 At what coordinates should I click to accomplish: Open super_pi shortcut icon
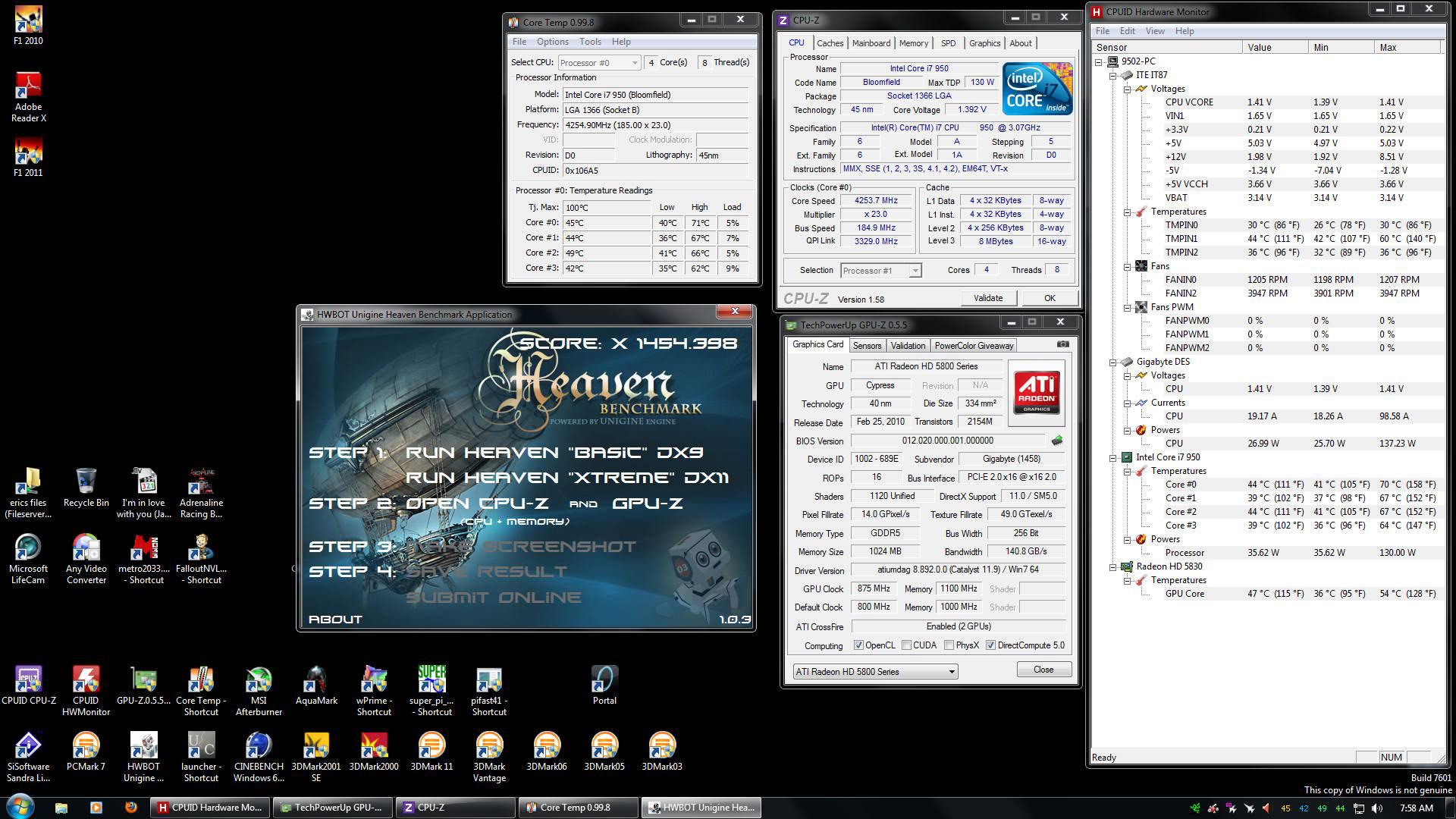pyautogui.click(x=431, y=691)
